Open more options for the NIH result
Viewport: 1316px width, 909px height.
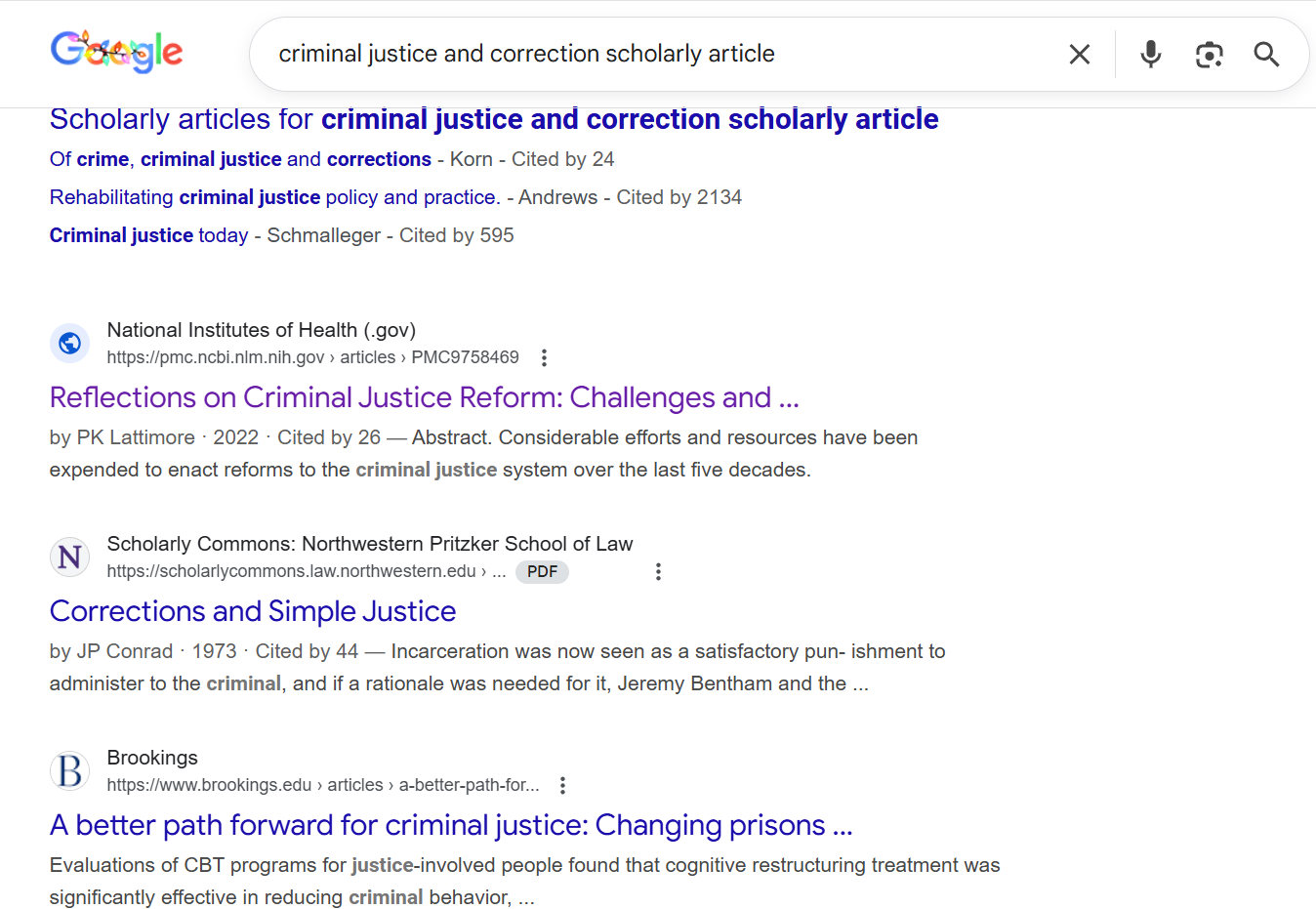click(x=544, y=358)
